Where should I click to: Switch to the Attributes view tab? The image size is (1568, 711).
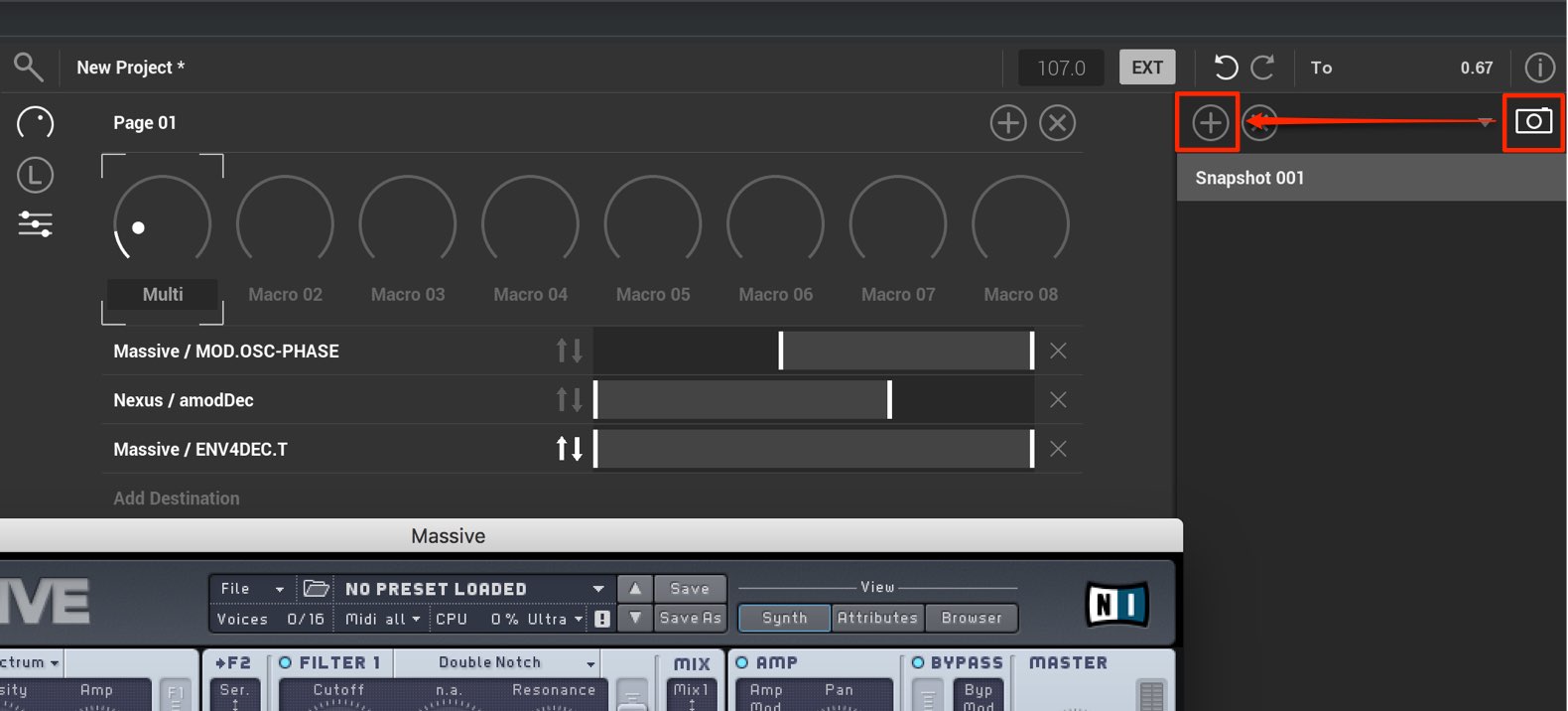click(877, 618)
